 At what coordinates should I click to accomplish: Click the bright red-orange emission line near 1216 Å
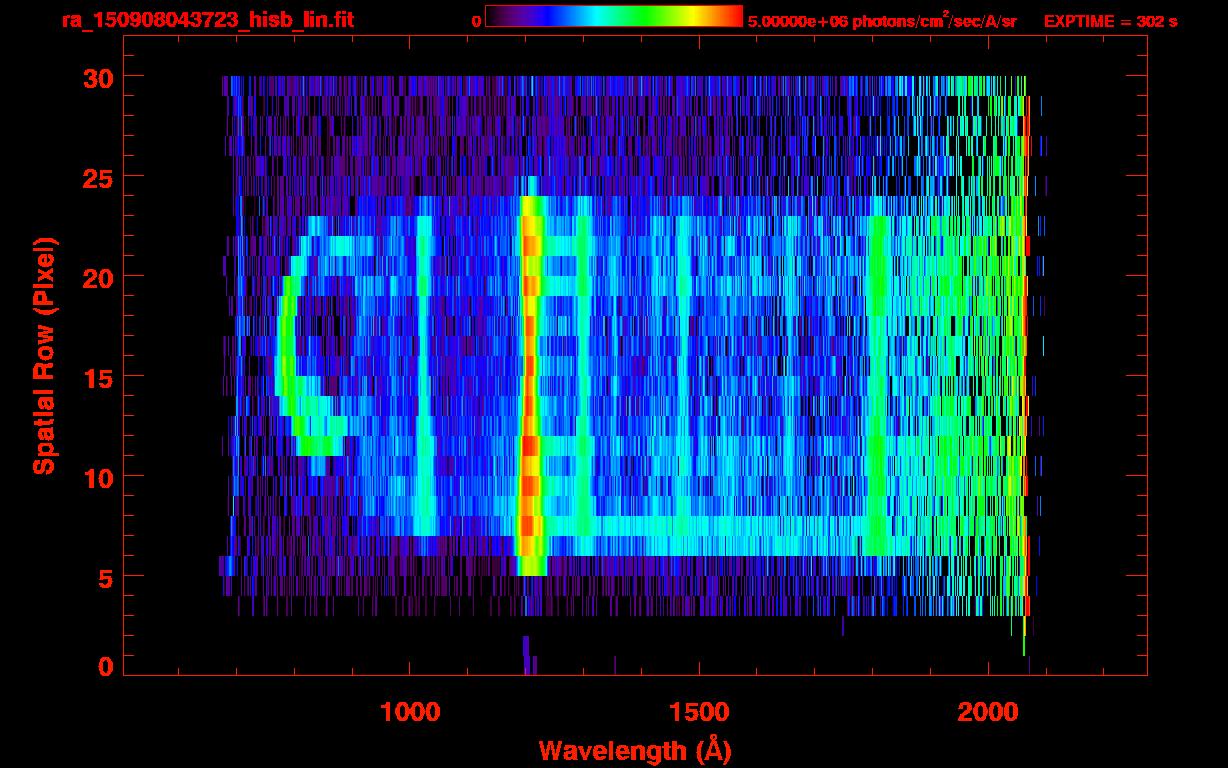tap(530, 385)
